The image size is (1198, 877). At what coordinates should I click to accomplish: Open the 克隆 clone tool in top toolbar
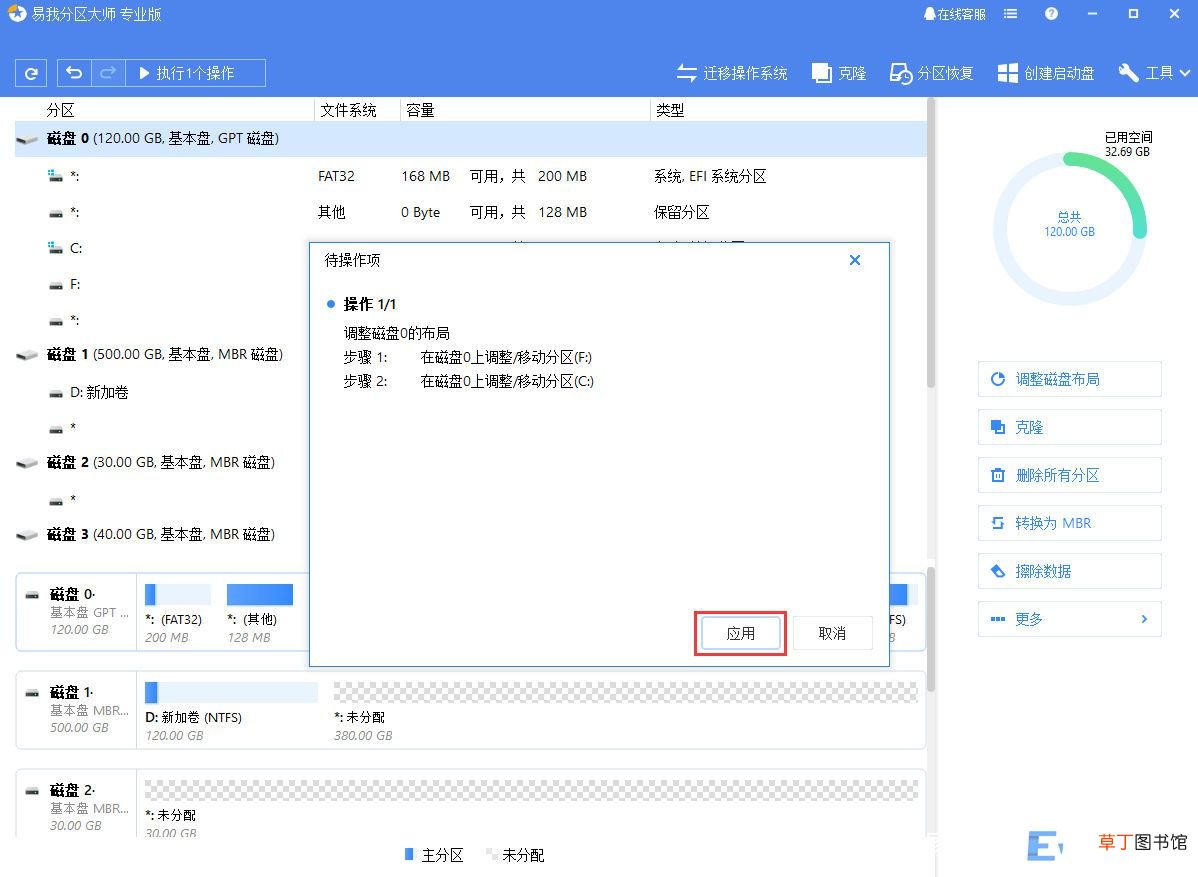(839, 73)
